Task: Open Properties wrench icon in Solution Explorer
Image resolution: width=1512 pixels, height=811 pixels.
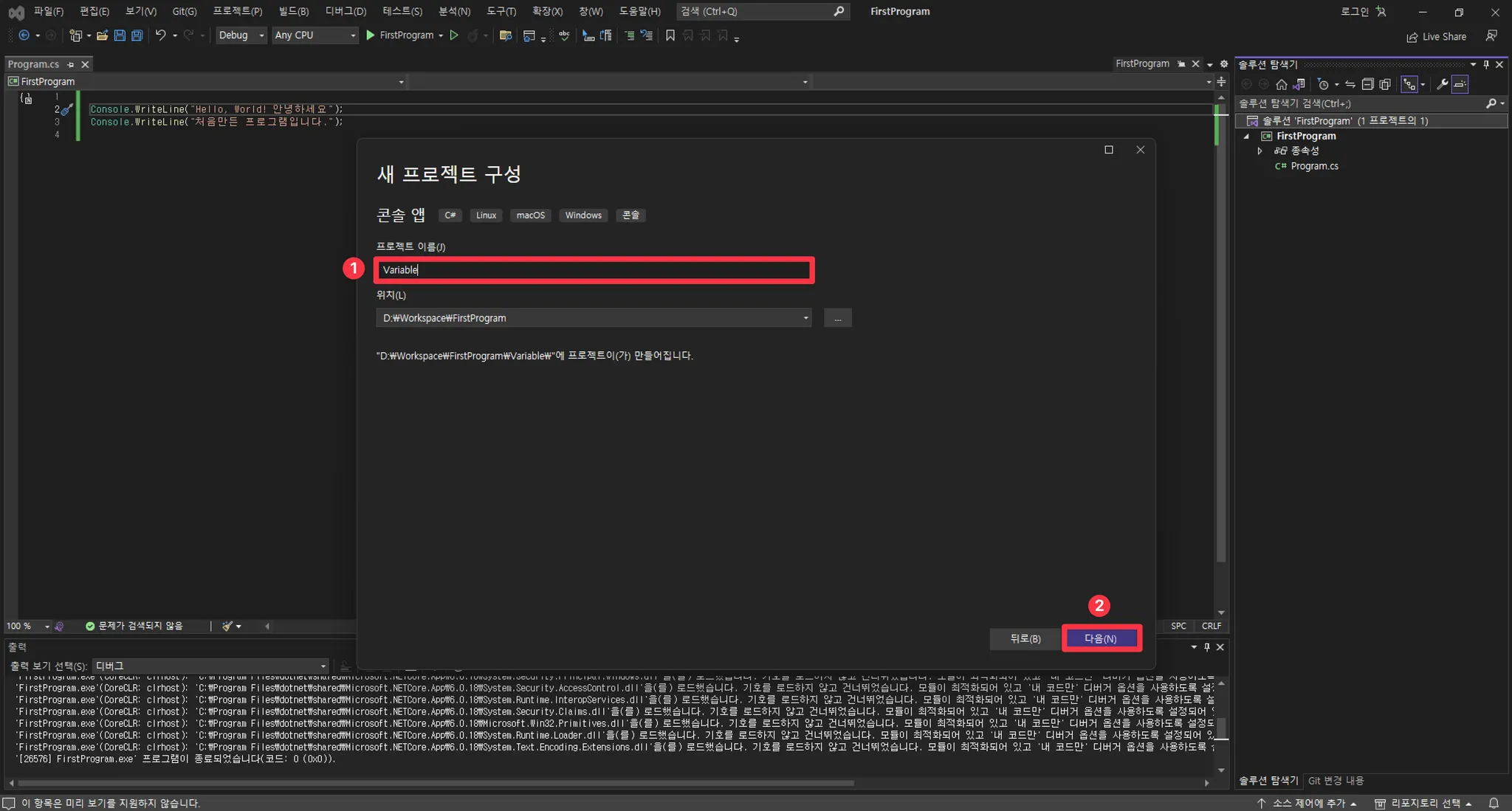Action: [x=1442, y=84]
